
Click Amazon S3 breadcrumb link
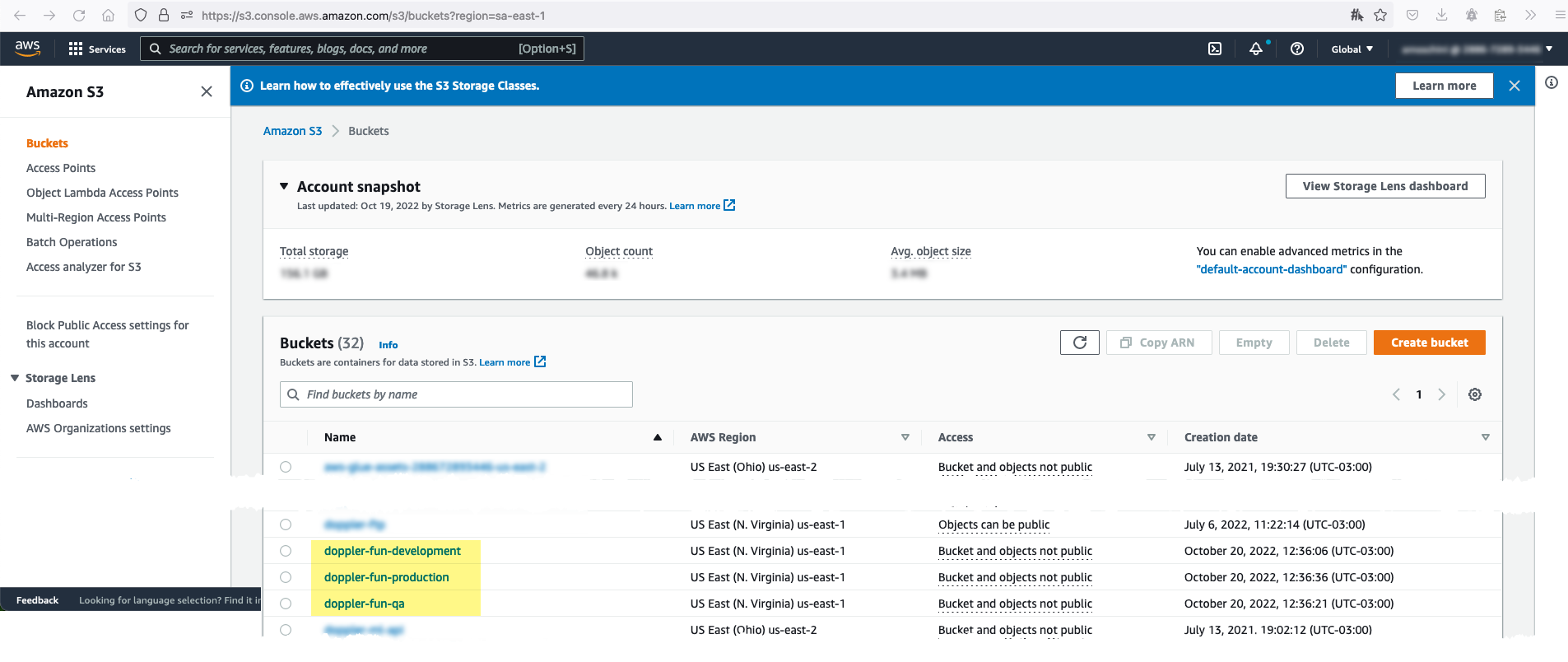tap(292, 131)
